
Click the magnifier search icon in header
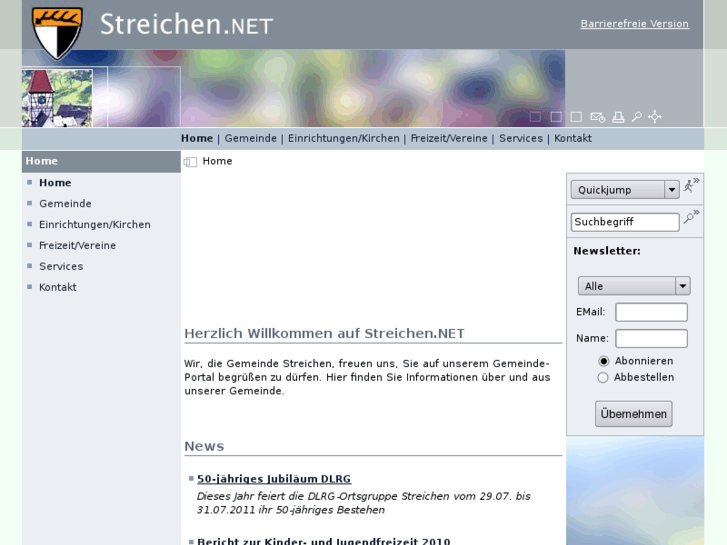[x=637, y=117]
